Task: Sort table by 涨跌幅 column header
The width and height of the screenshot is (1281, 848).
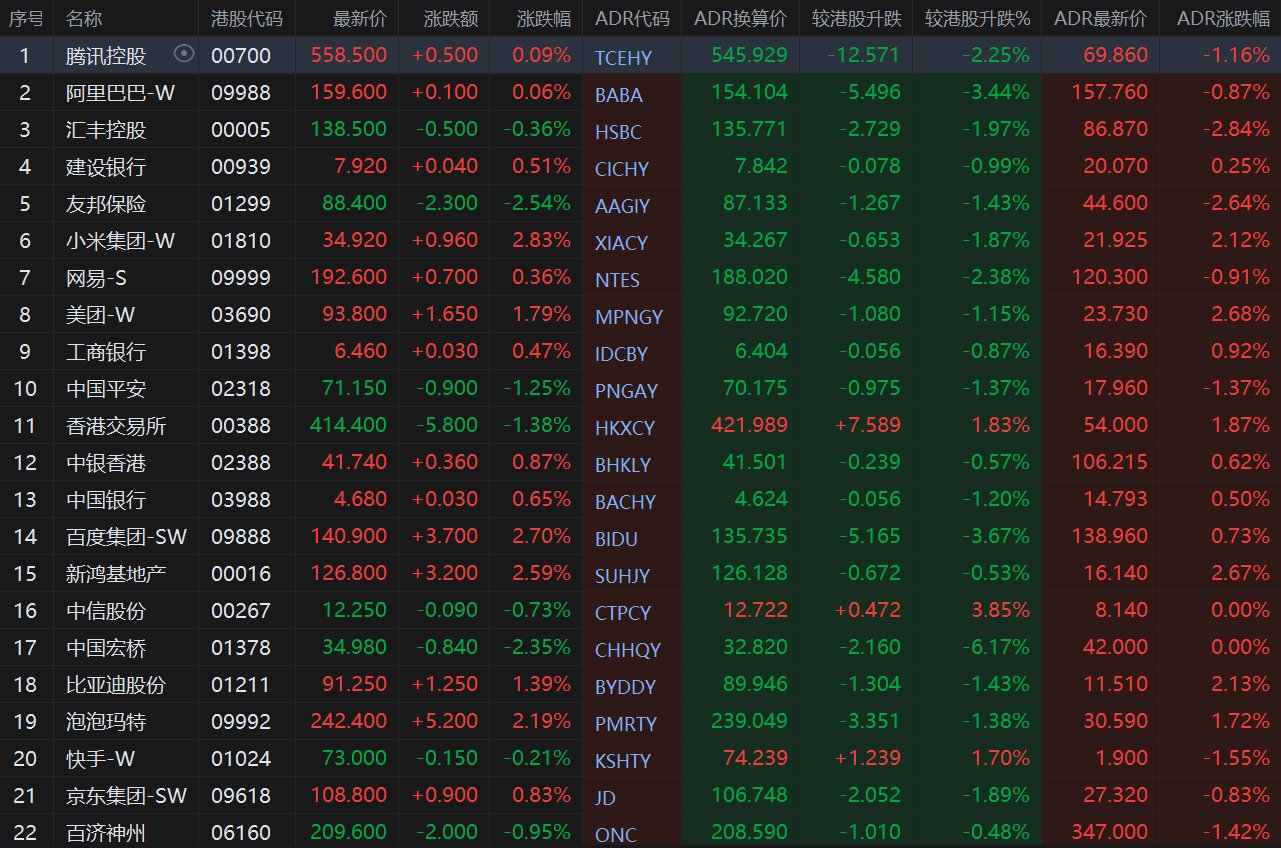Action: pyautogui.click(x=544, y=19)
